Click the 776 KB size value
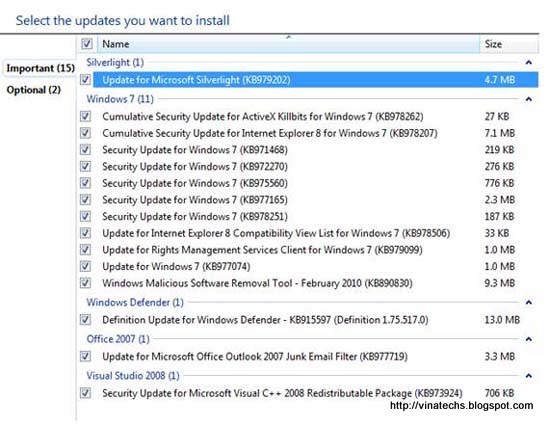 (499, 183)
